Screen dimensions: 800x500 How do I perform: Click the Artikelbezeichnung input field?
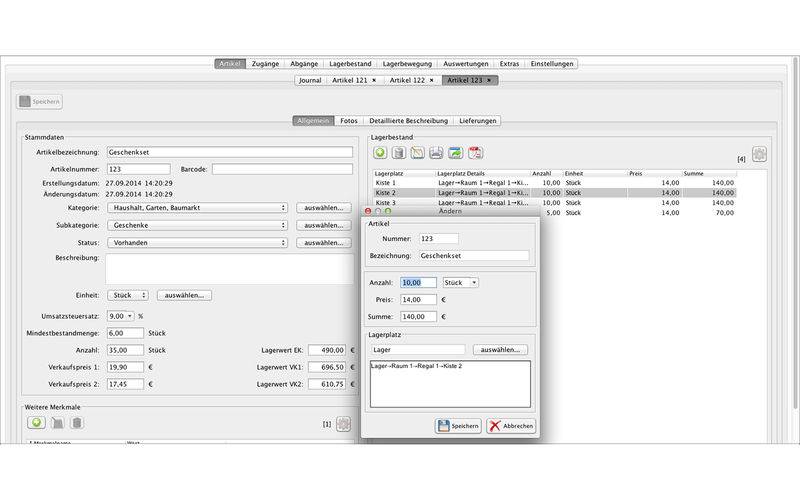coord(229,152)
